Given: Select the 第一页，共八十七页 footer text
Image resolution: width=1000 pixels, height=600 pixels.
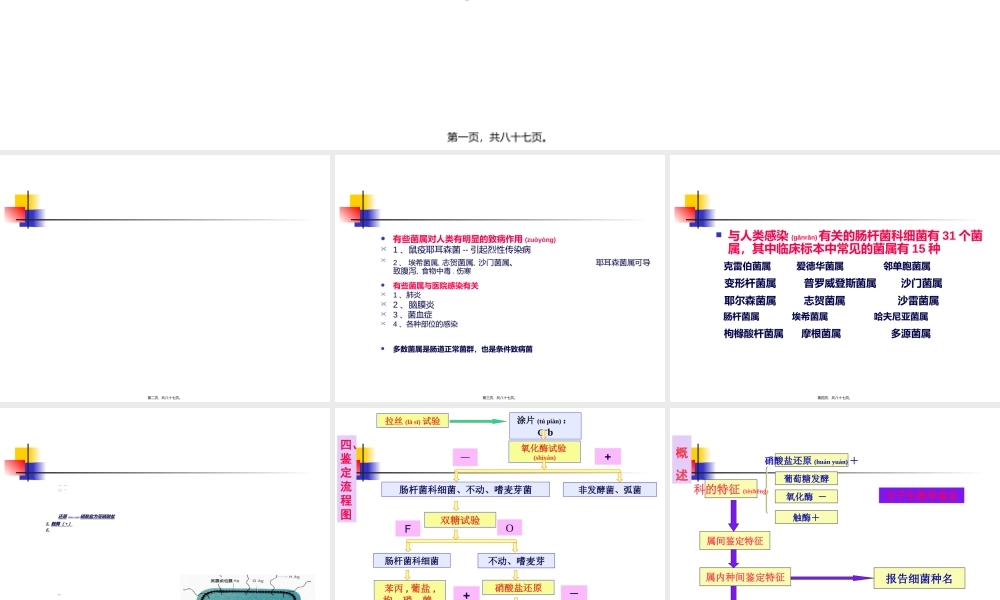Looking at the screenshot, I should (499, 137).
